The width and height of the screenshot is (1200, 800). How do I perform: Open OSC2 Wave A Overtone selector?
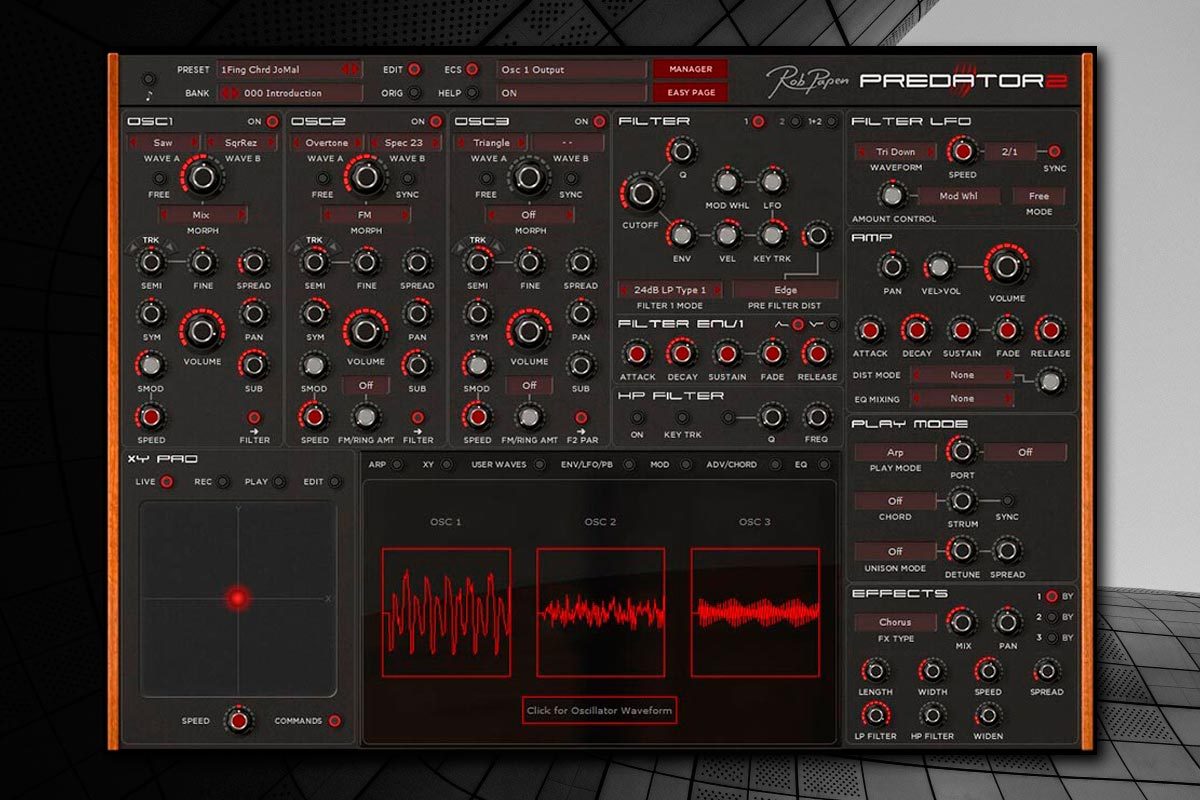click(x=327, y=143)
